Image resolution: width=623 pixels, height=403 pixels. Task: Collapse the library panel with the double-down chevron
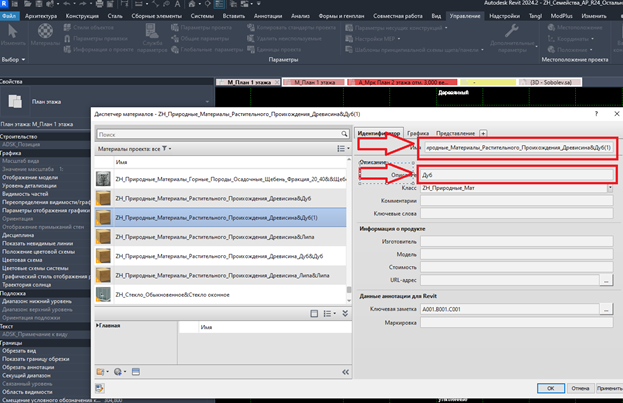tap(345, 314)
